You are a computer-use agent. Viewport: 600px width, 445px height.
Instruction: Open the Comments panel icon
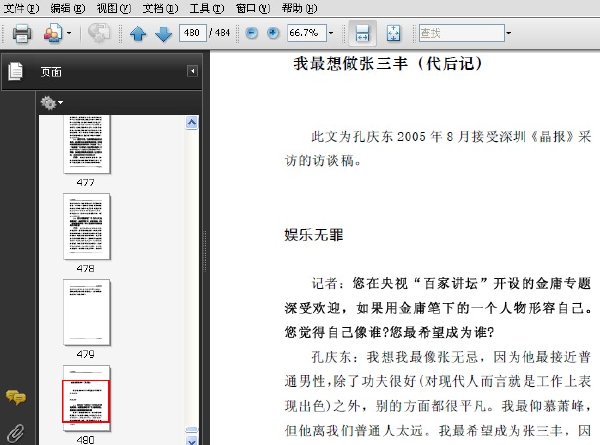pyautogui.click(x=15, y=398)
